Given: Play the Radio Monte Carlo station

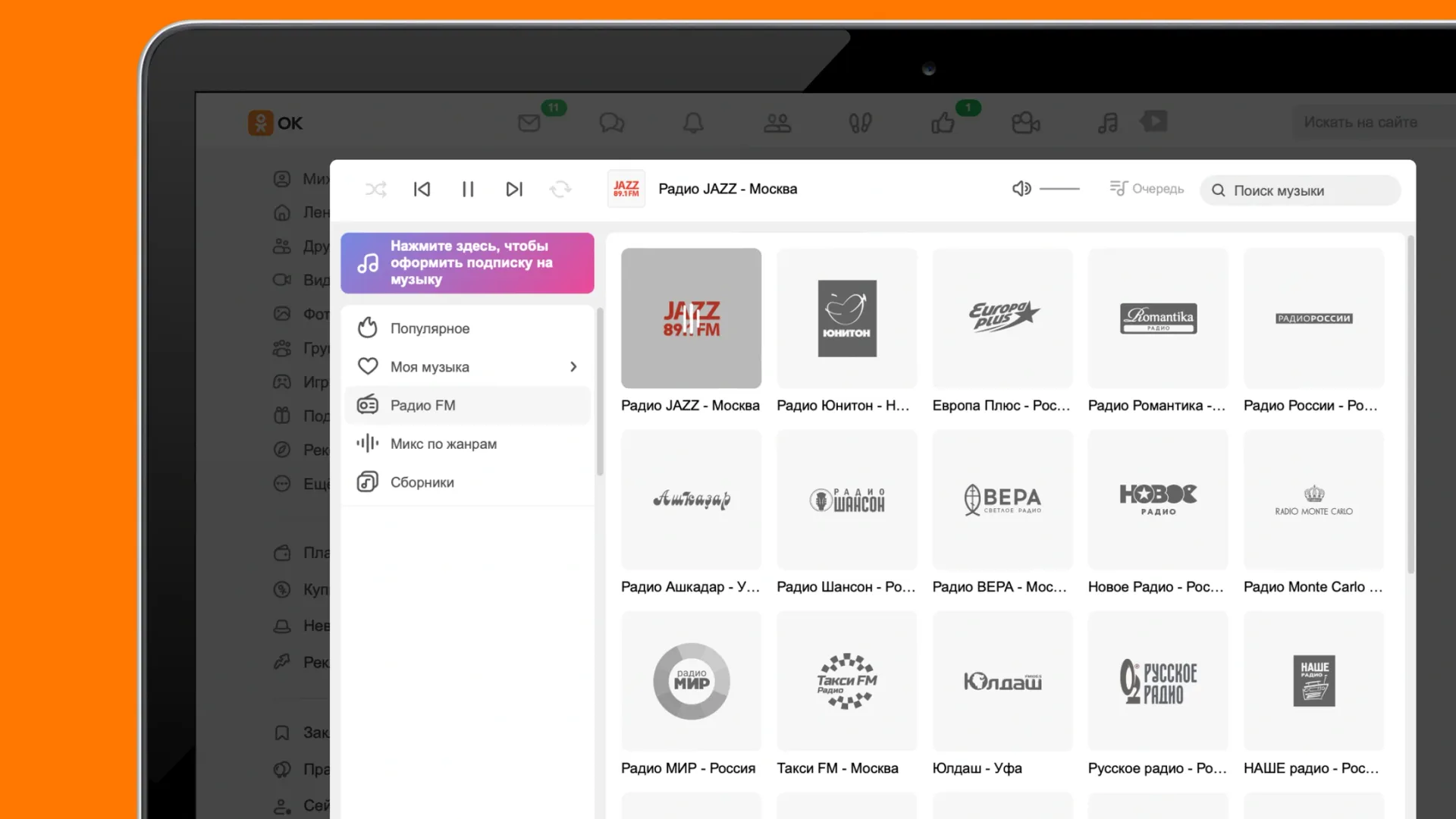Looking at the screenshot, I should (x=1314, y=500).
